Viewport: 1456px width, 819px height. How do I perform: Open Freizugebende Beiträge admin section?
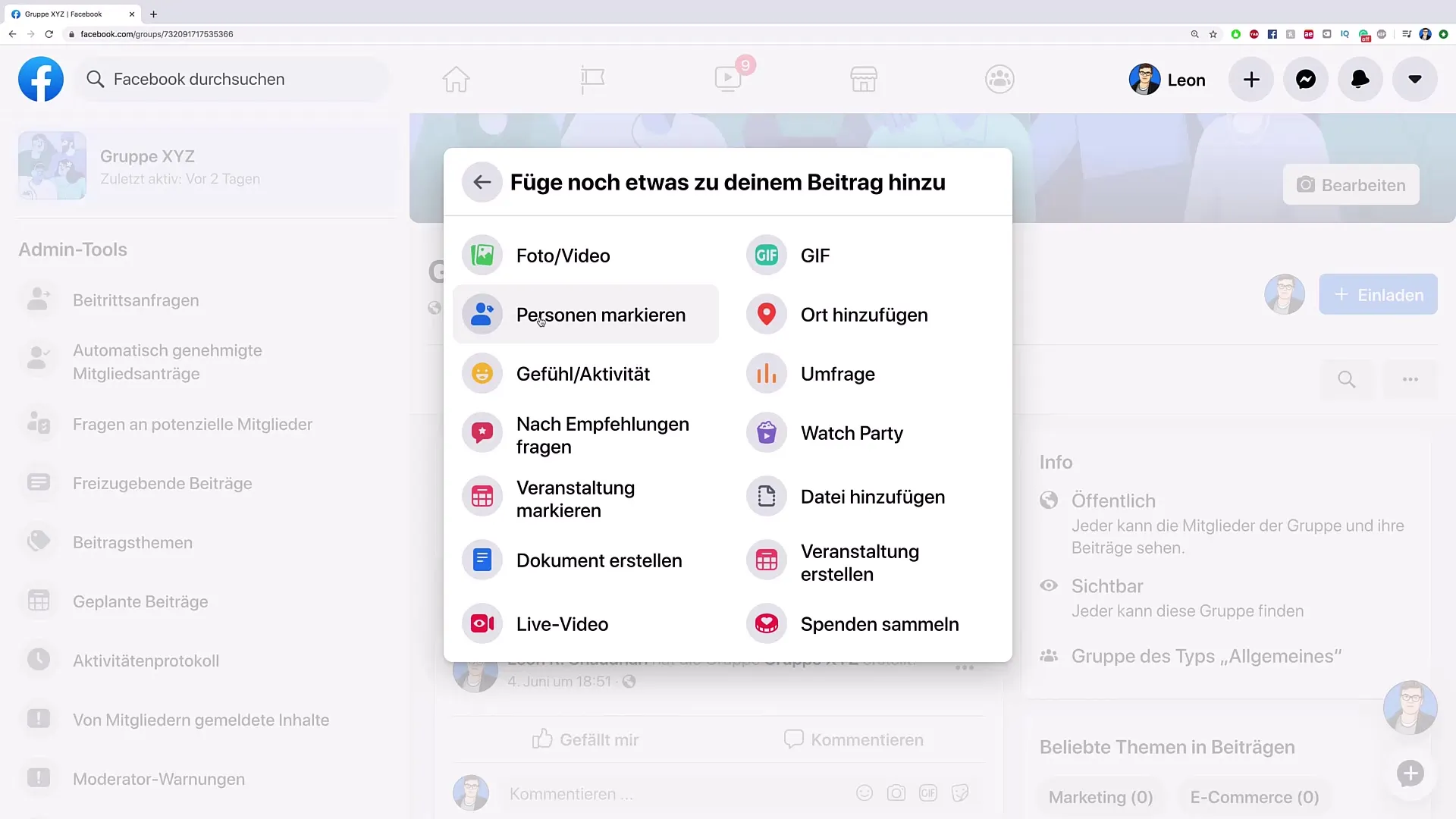click(x=162, y=483)
